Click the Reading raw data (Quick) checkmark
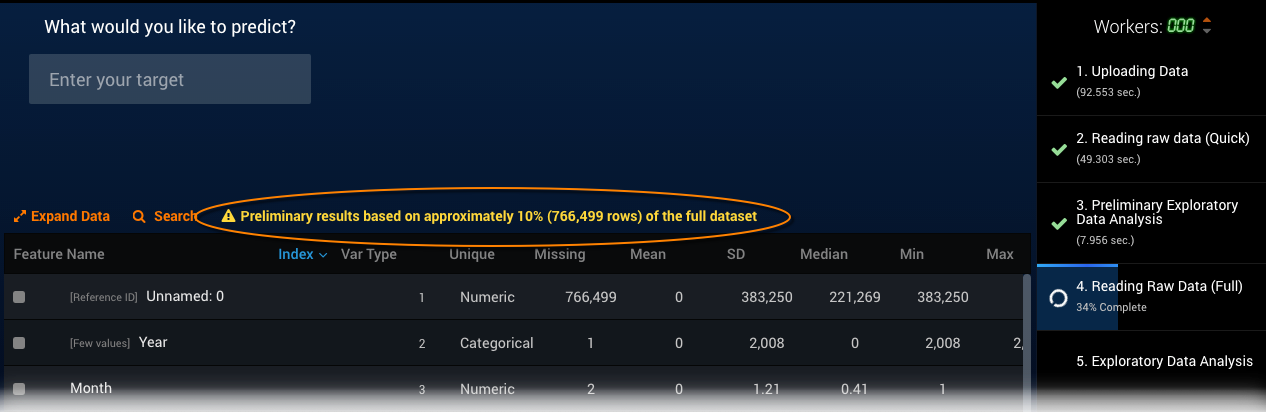 pos(1058,149)
